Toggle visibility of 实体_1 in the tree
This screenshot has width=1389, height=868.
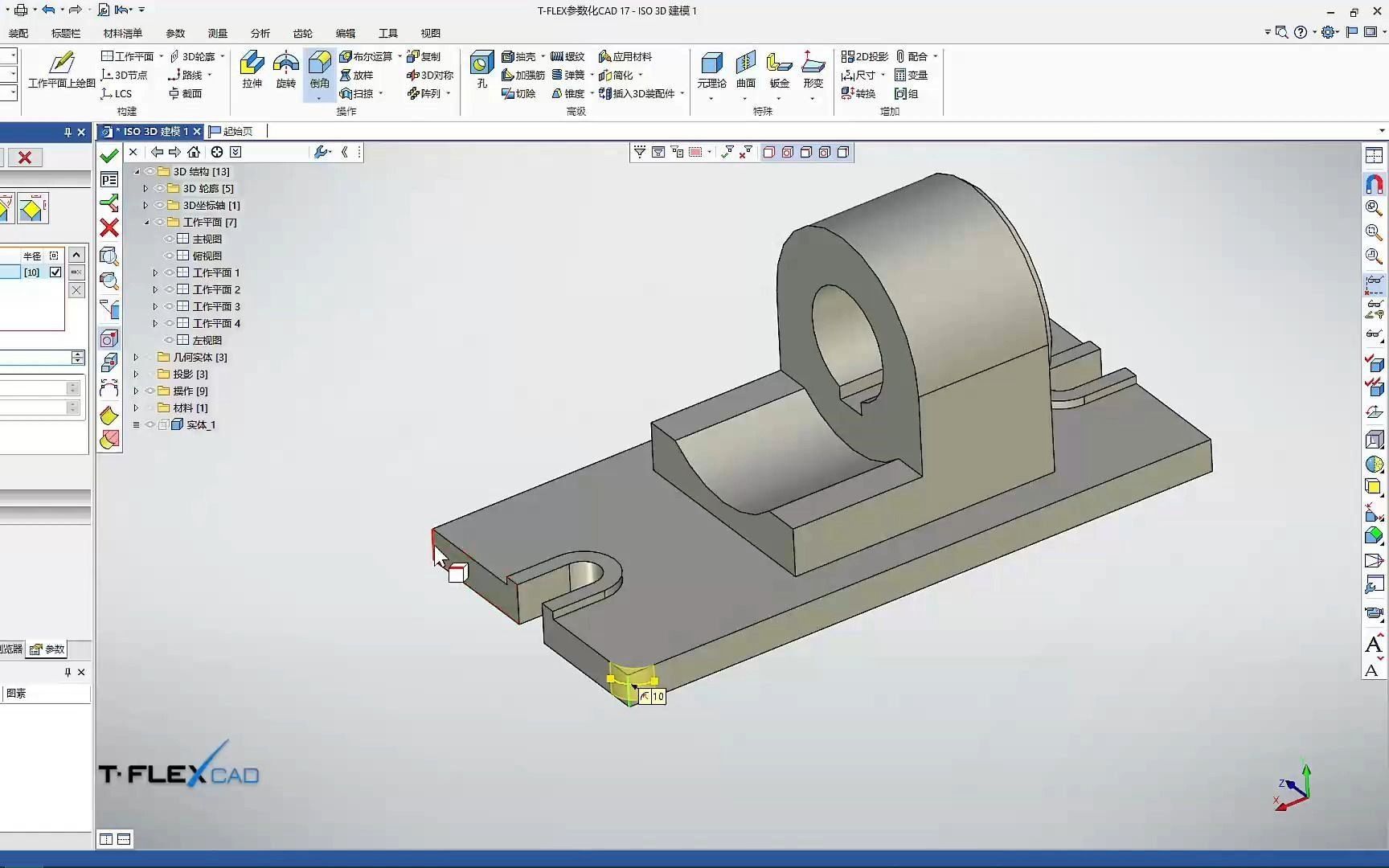coord(150,424)
